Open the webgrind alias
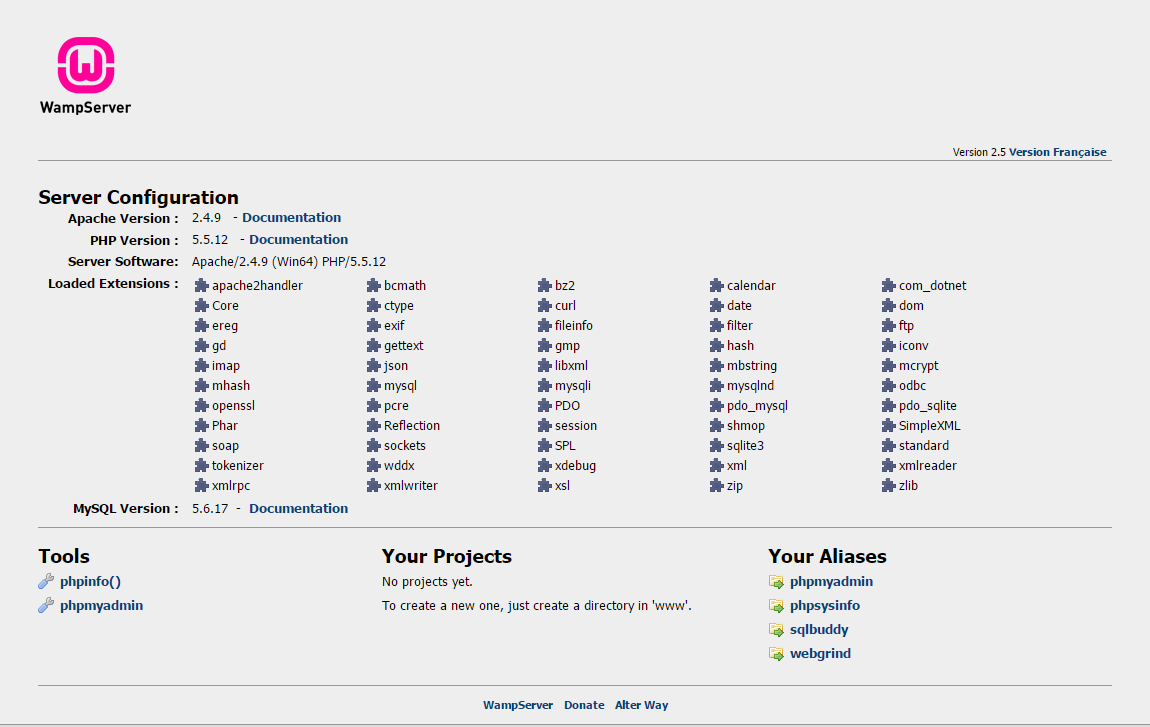 pos(820,654)
